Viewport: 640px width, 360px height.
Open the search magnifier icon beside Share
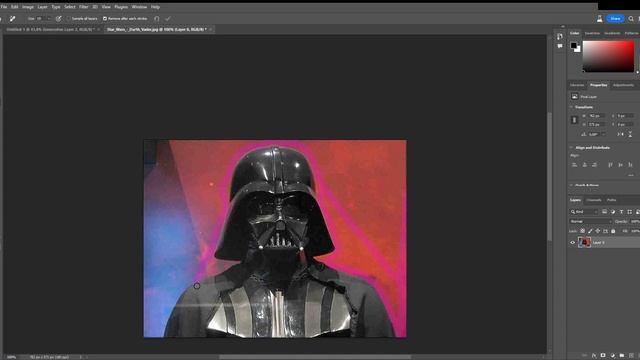pyautogui.click(x=631, y=19)
